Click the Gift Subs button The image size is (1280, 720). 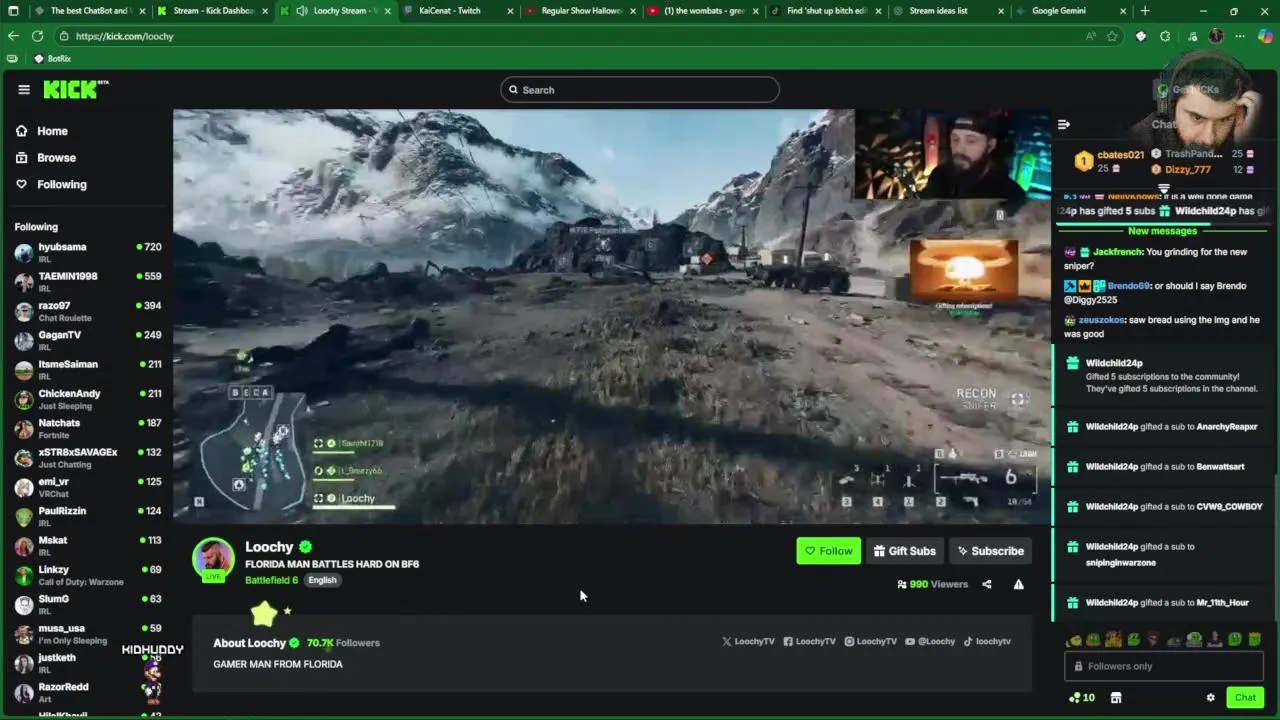(x=904, y=551)
